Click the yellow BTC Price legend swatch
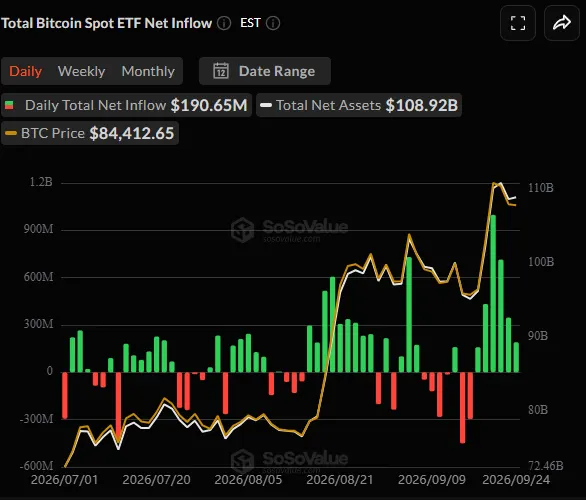 11,133
